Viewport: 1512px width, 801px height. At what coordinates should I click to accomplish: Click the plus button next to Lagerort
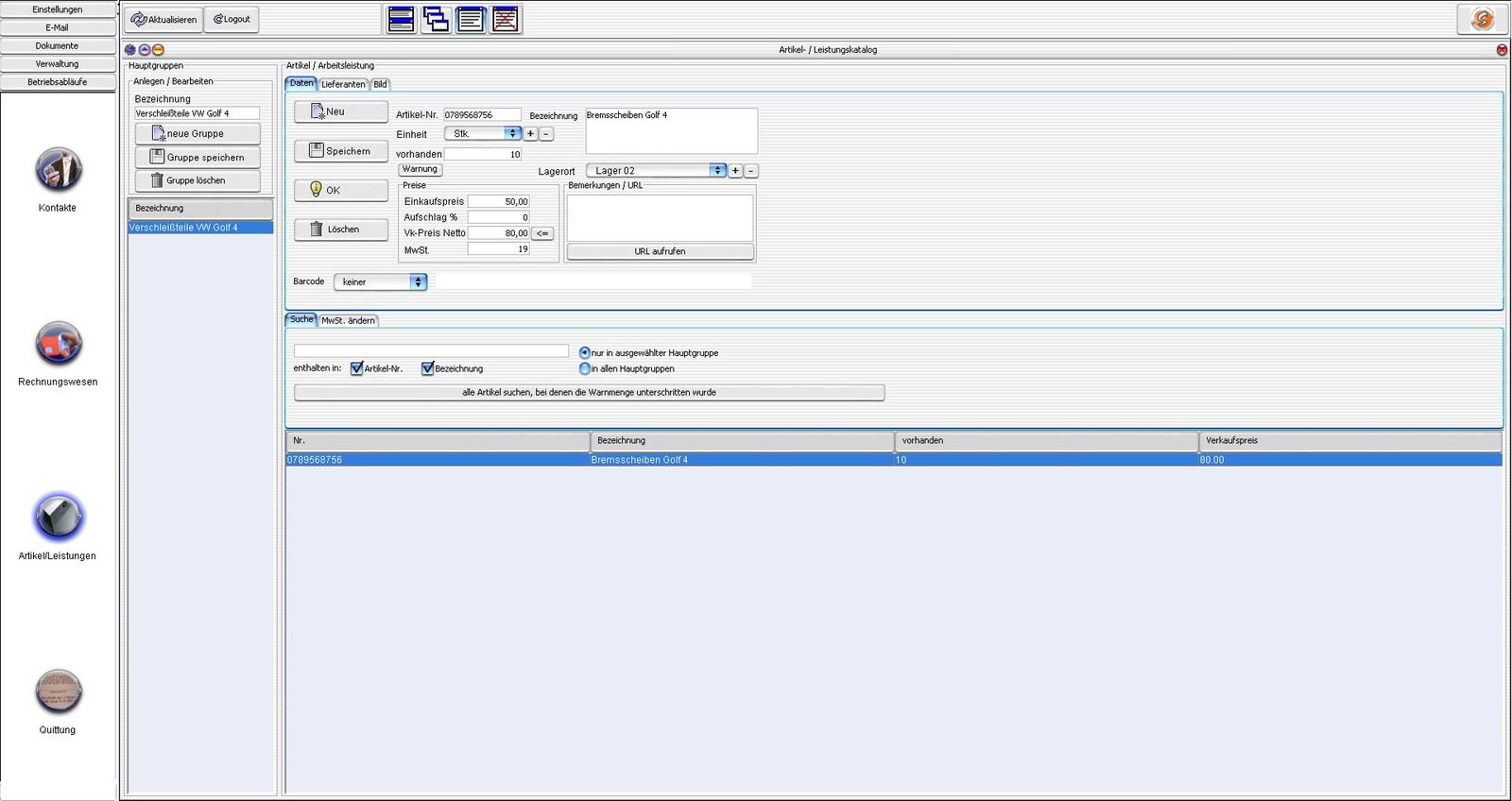click(735, 171)
